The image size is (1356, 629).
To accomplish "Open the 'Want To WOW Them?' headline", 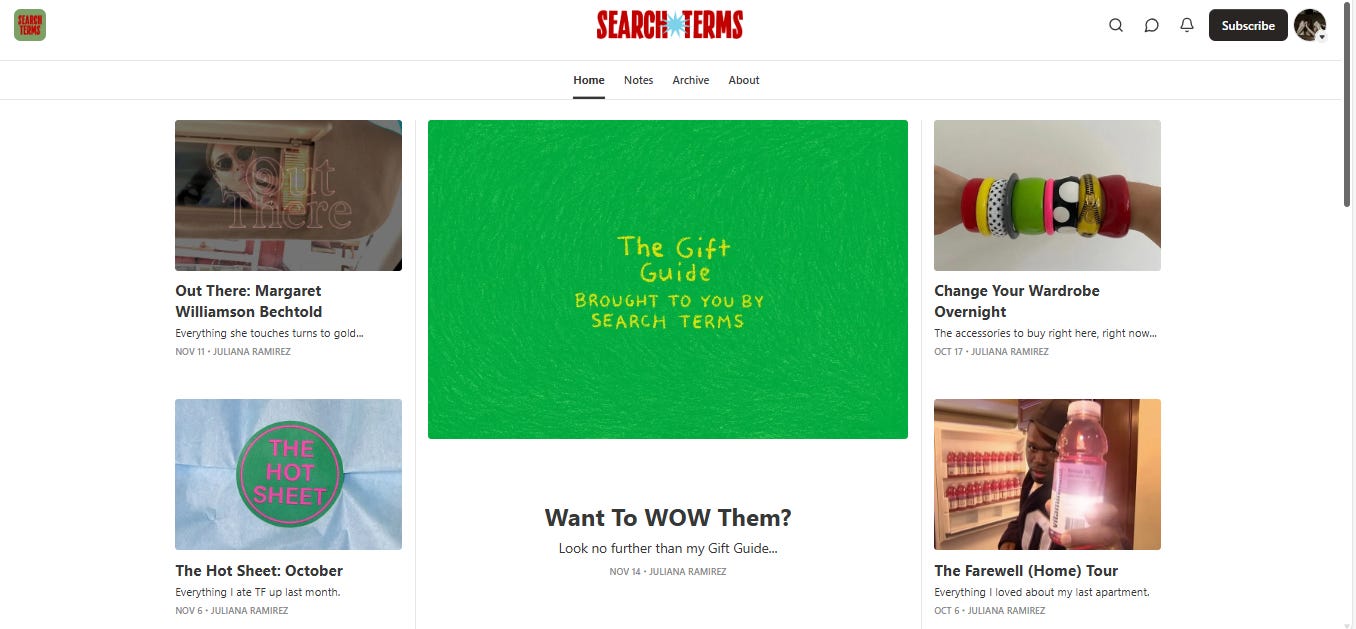I will 668,518.
